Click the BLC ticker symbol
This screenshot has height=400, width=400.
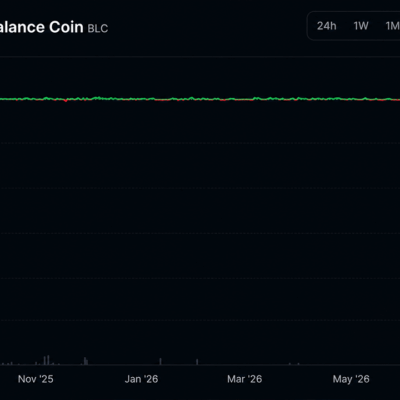point(98,29)
